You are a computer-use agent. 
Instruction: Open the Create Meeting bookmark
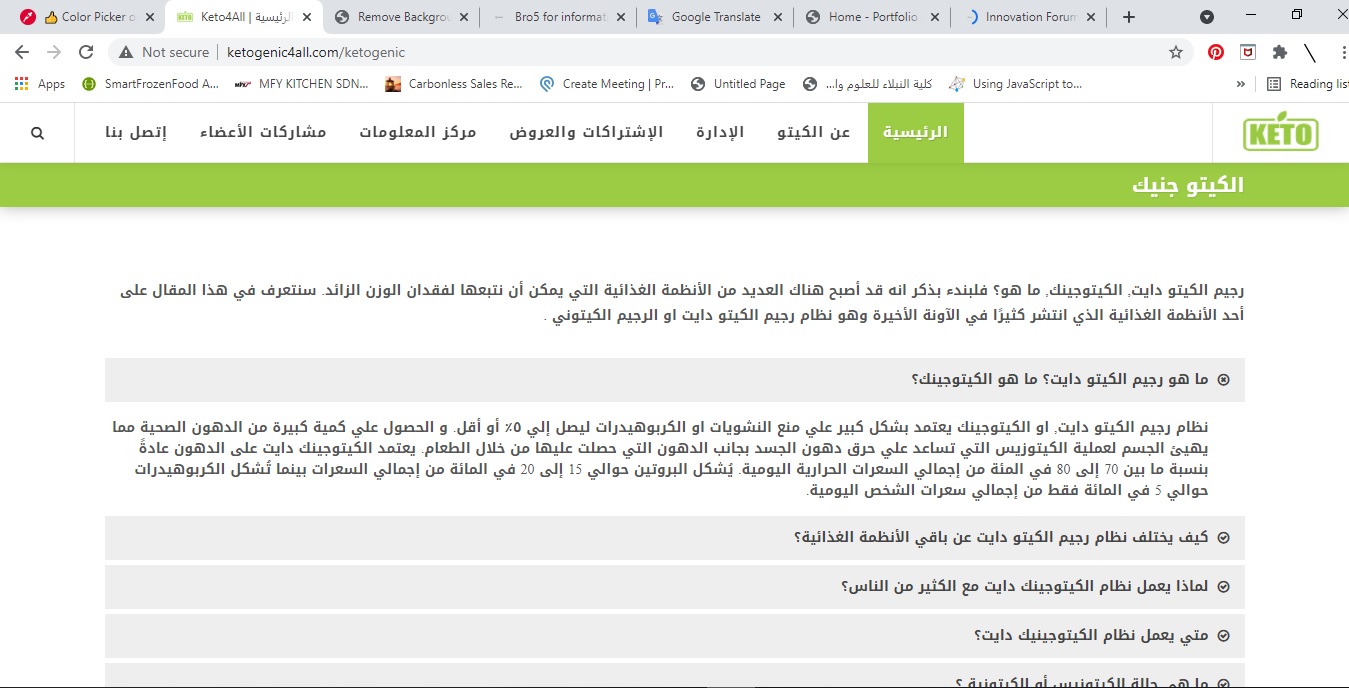607,84
